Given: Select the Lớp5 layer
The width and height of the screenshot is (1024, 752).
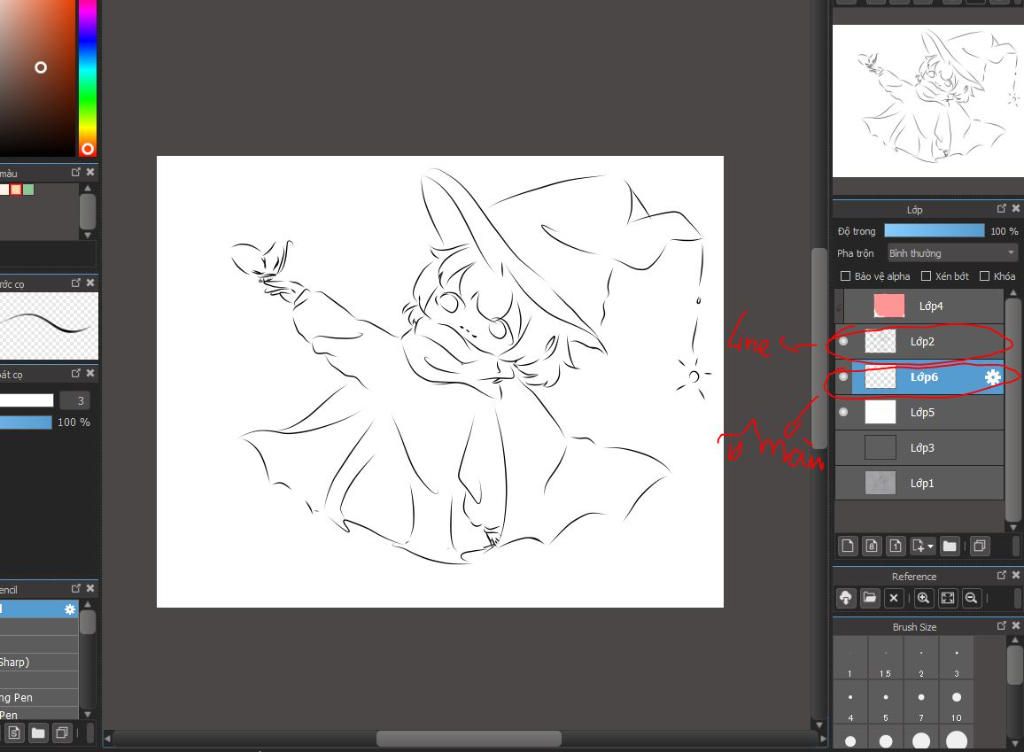Looking at the screenshot, I should [x=920, y=412].
